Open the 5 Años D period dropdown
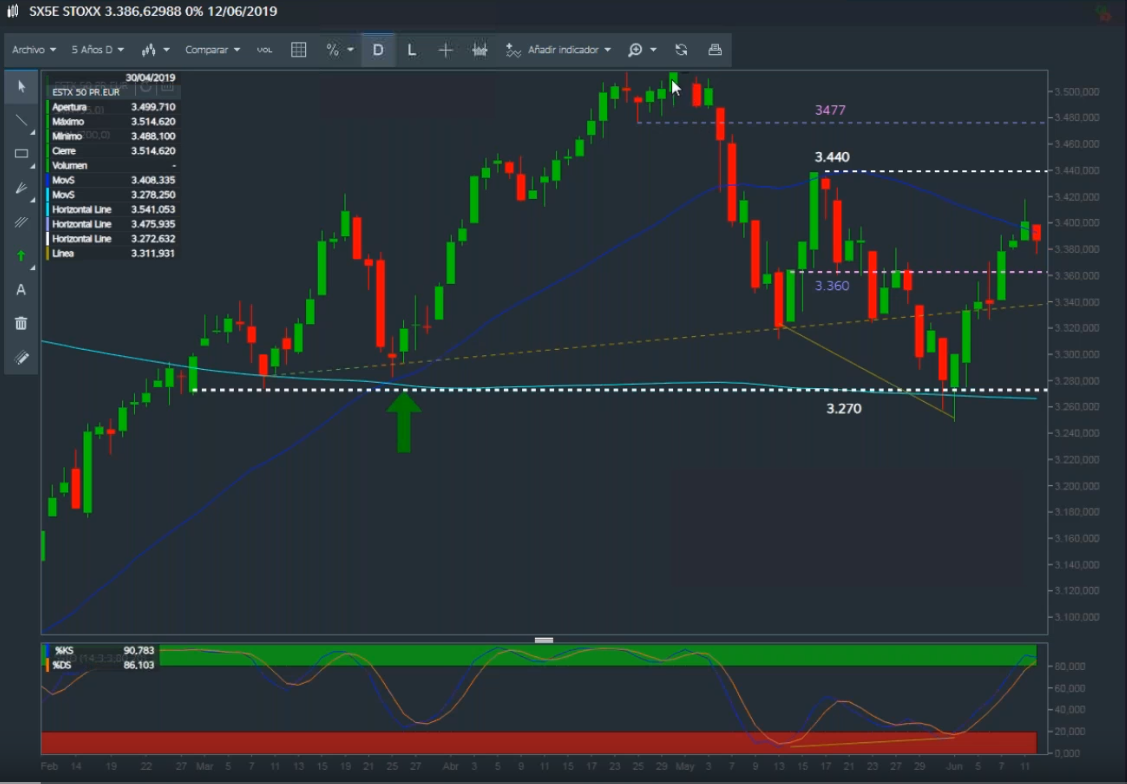Viewport: 1127px width, 784px height. pyautogui.click(x=97, y=50)
